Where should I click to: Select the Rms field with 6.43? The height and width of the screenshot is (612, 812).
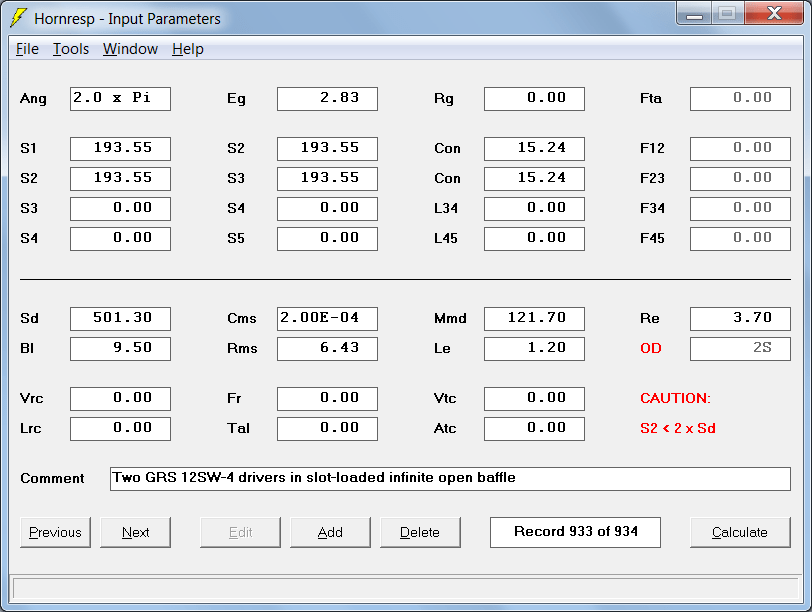point(327,349)
